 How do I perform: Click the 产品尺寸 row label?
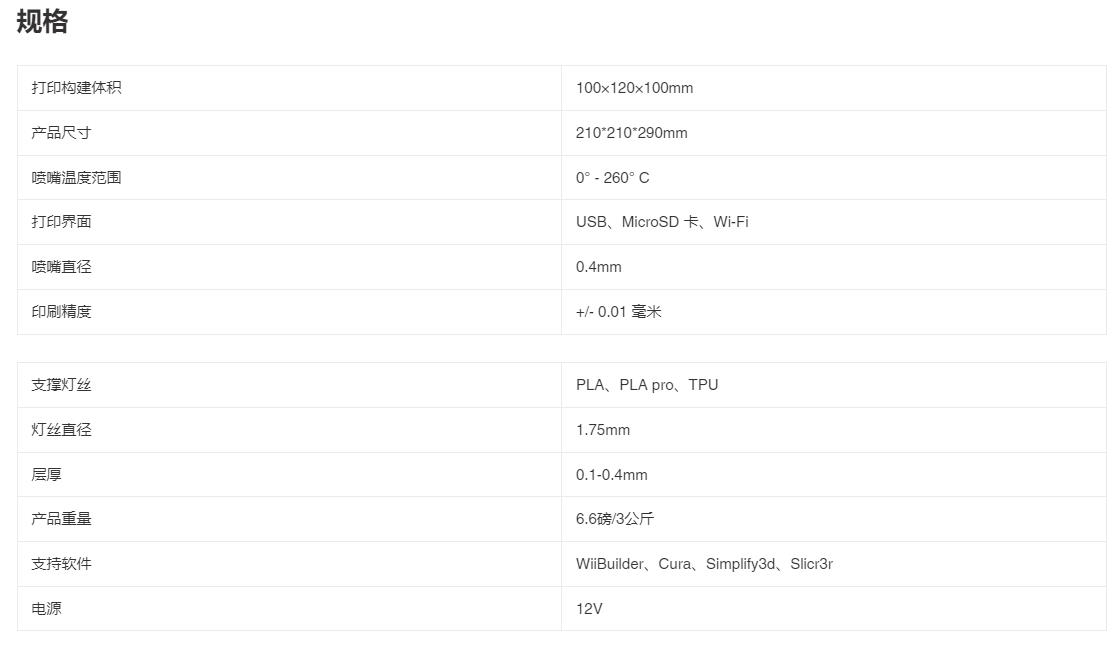[61, 133]
